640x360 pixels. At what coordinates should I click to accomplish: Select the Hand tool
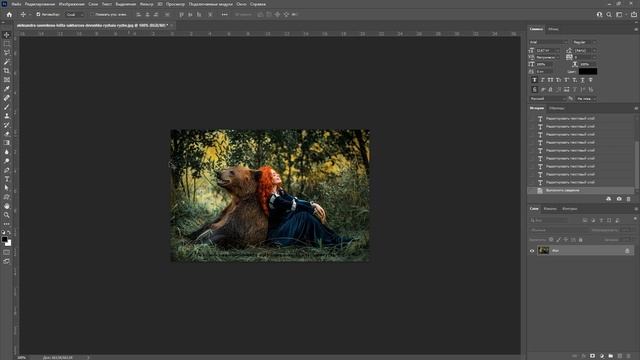click(7, 206)
